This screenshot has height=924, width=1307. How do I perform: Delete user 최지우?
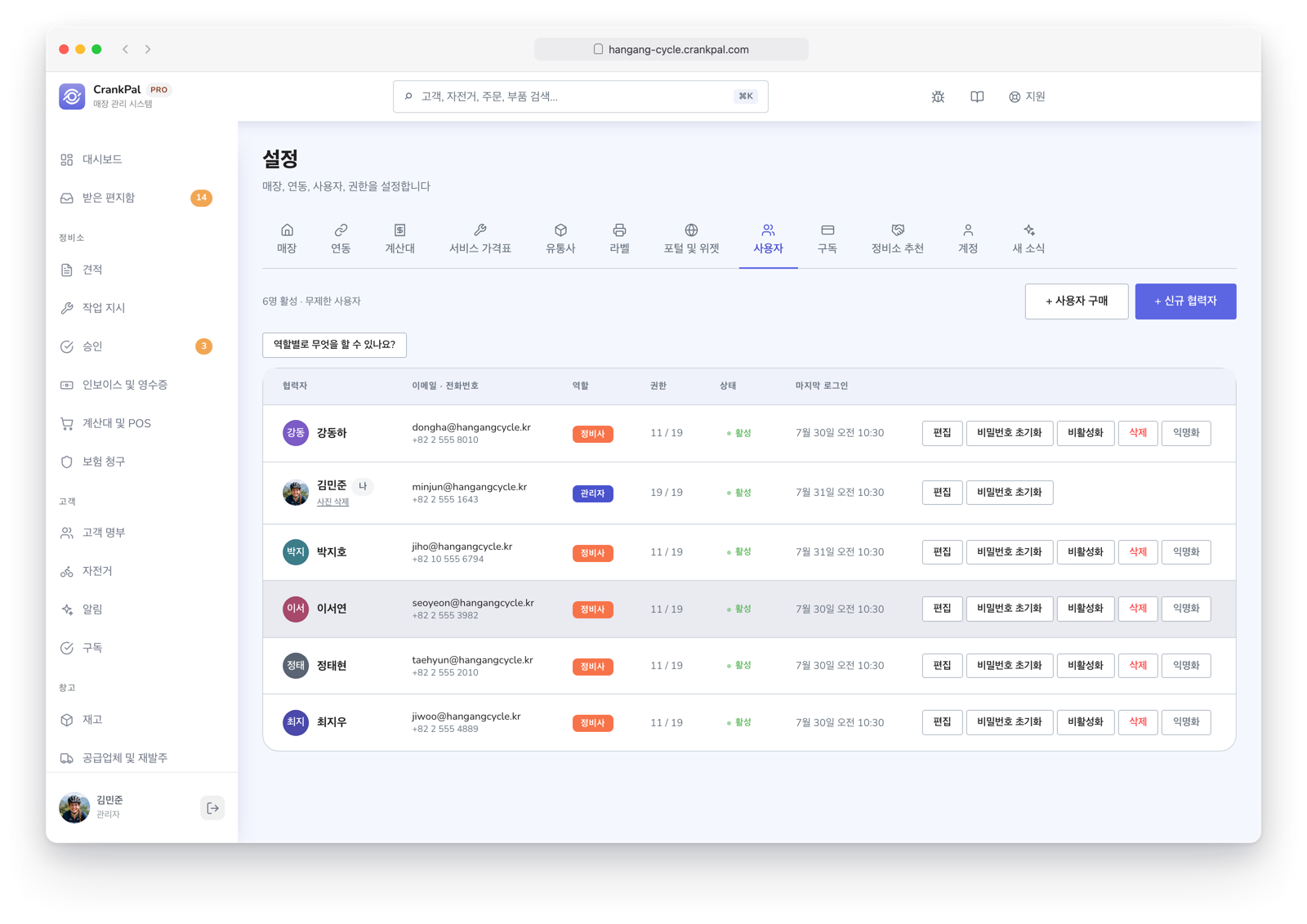pyautogui.click(x=1138, y=722)
